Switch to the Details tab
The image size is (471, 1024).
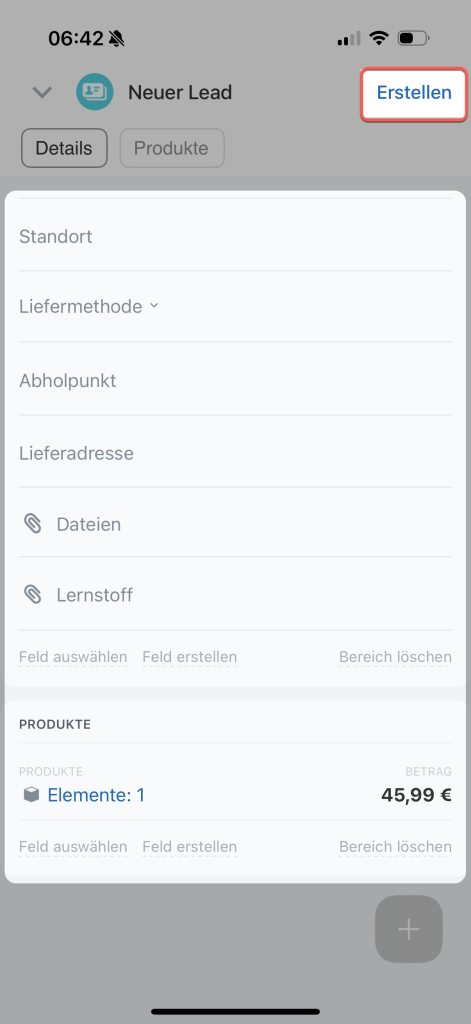point(64,148)
